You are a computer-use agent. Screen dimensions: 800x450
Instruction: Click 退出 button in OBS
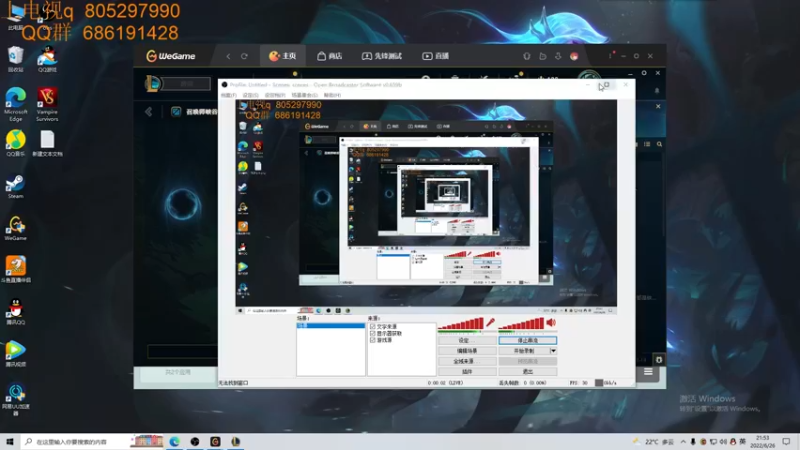pyautogui.click(x=528, y=372)
